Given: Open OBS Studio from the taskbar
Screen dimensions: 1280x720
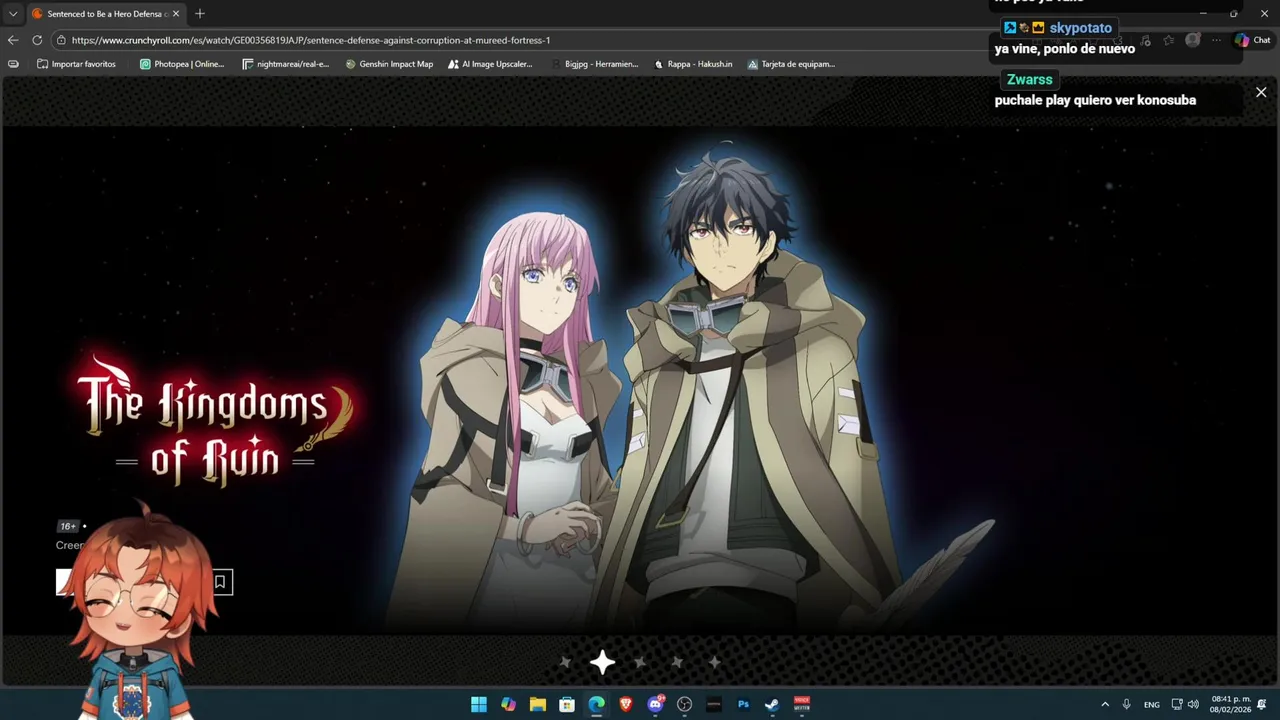Looking at the screenshot, I should pyautogui.click(x=684, y=704).
